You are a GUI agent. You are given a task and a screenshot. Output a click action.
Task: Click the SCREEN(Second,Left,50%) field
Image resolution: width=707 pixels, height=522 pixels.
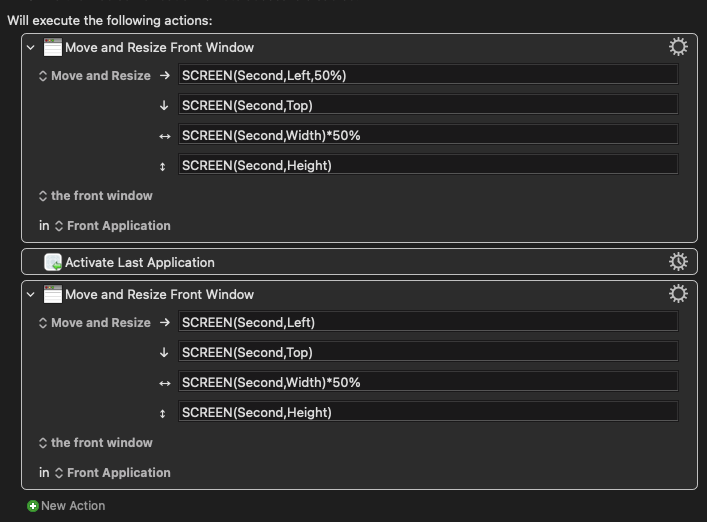point(428,75)
